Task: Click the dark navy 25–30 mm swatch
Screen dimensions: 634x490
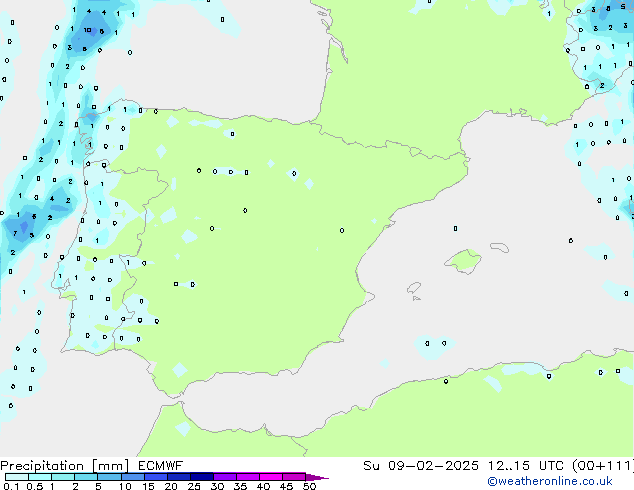Action: point(201,477)
